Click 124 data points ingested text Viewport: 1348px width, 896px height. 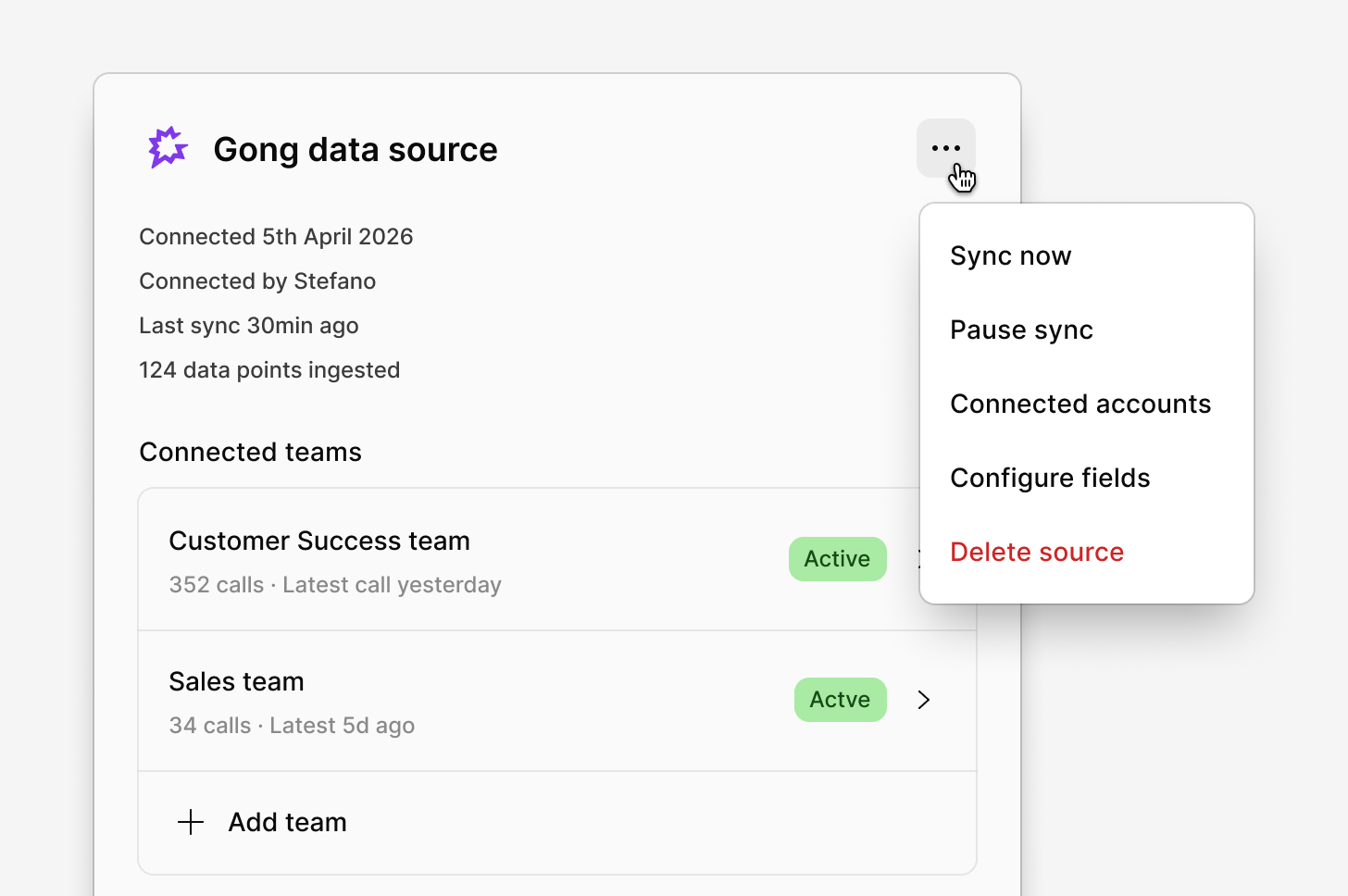tap(269, 370)
